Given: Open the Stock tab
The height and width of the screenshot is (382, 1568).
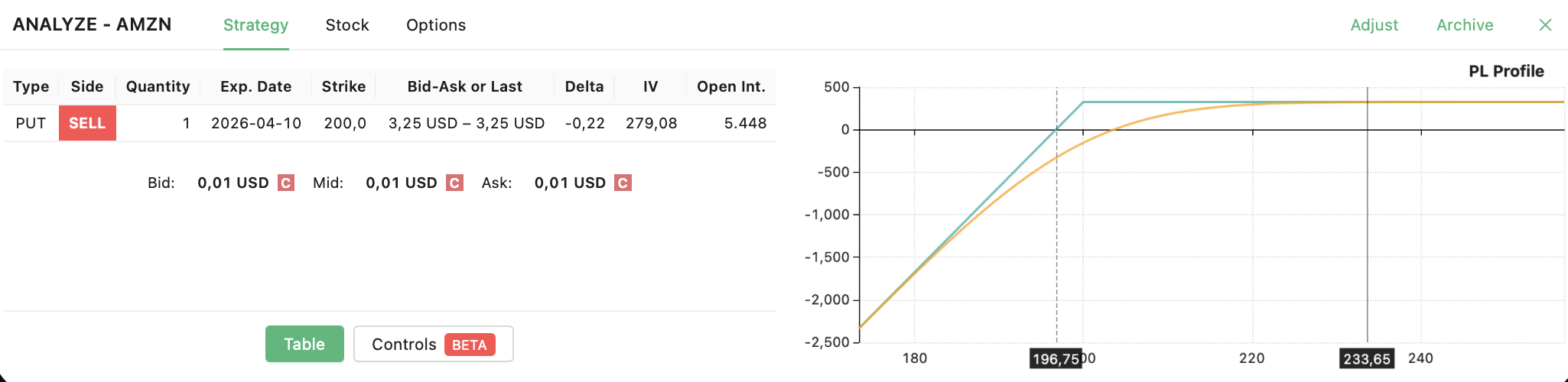Looking at the screenshot, I should pyautogui.click(x=347, y=25).
